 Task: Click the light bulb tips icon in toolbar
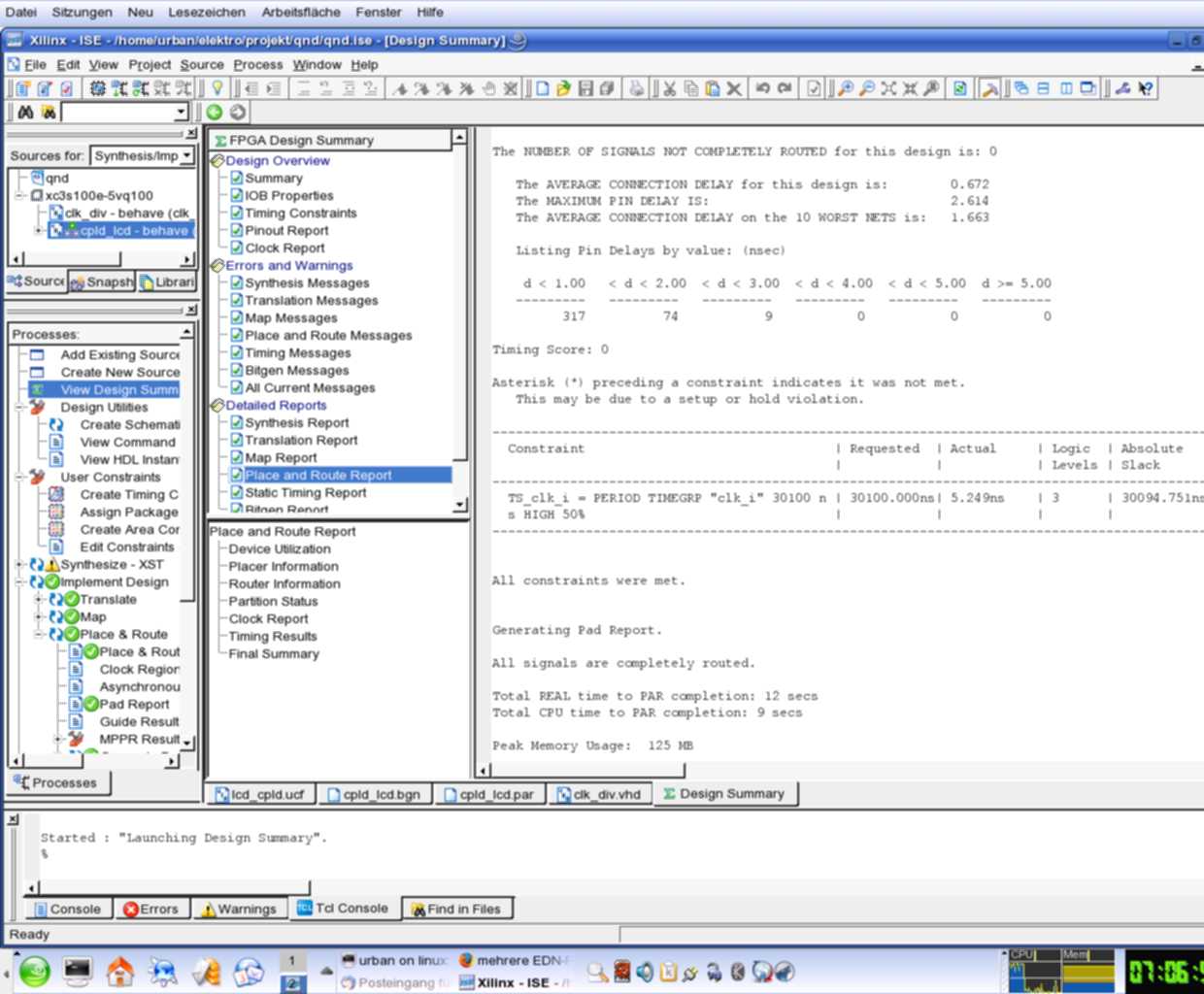pyautogui.click(x=217, y=88)
